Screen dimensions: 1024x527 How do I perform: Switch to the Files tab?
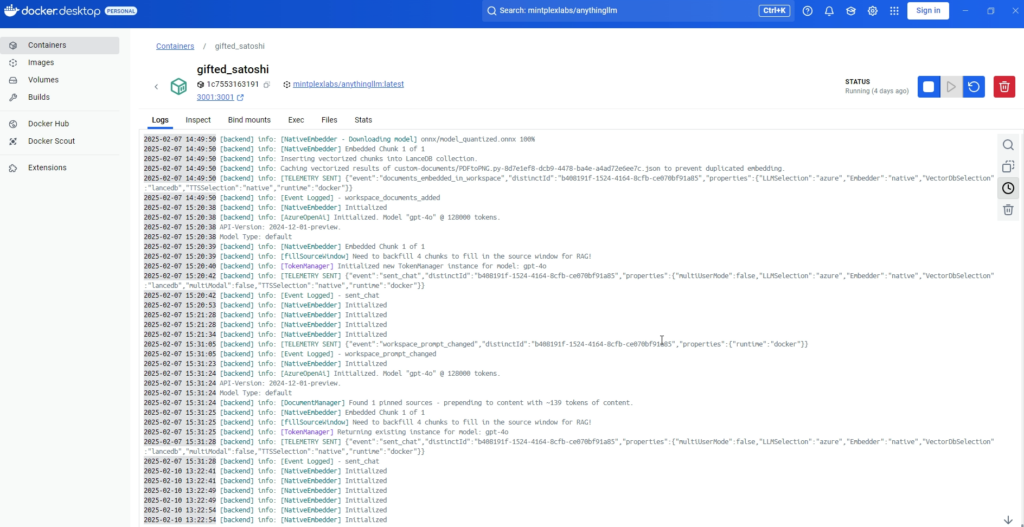click(329, 120)
